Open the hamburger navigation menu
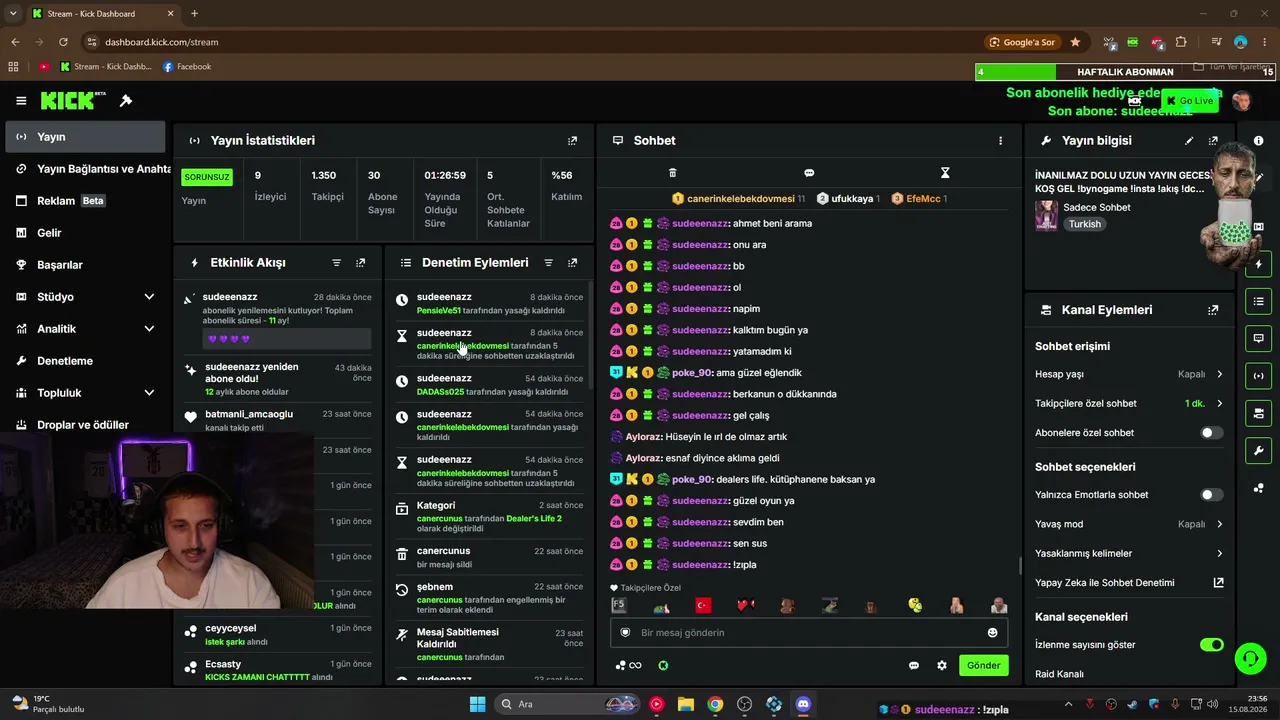Screen dimensions: 1280x720 [21, 101]
